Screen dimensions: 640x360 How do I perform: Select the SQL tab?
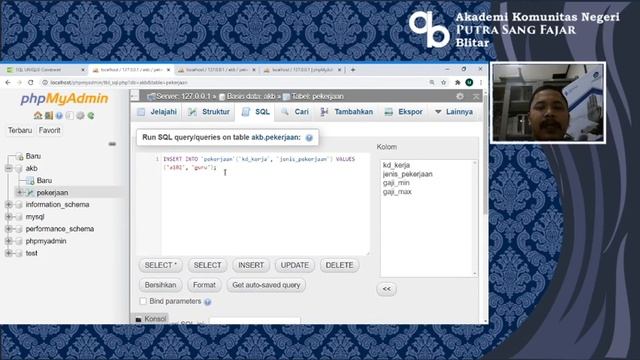[256, 112]
